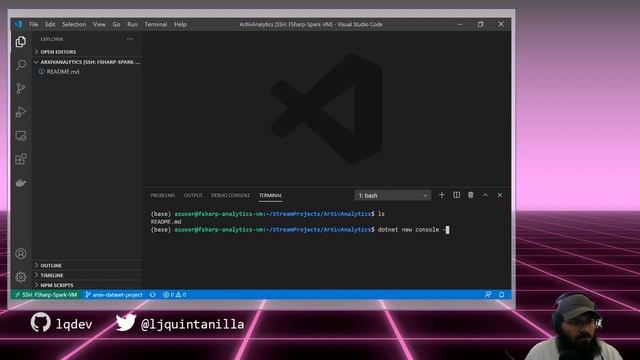Click the feedback icon in status bar
Image resolution: width=640 pixels, height=360 pixels.
(488, 295)
